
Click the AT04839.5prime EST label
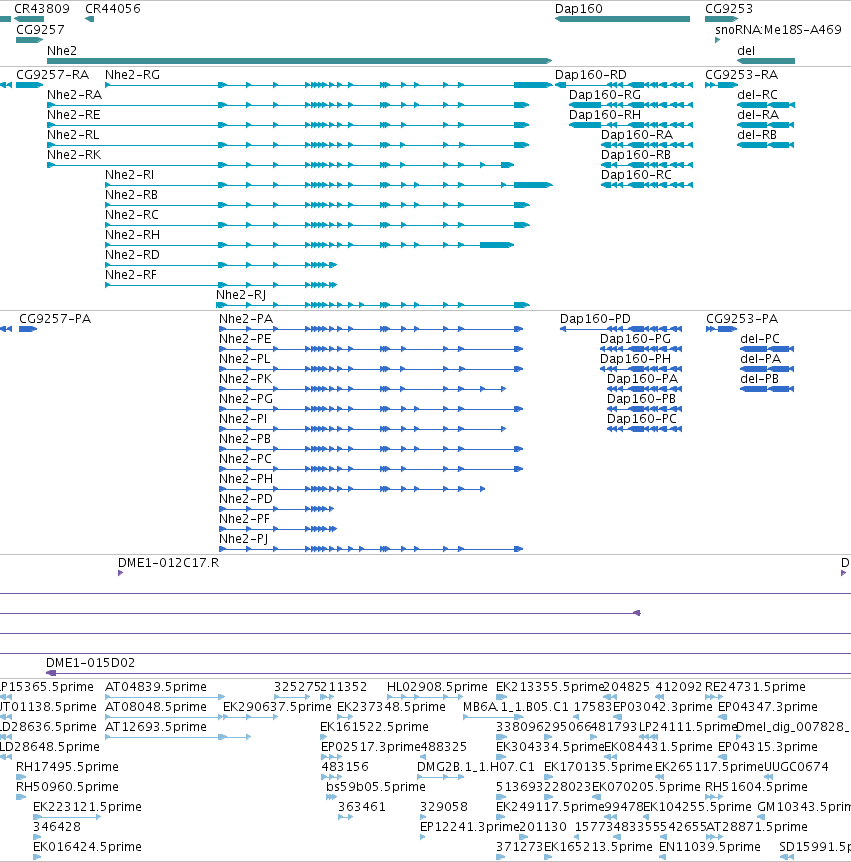coord(156,687)
